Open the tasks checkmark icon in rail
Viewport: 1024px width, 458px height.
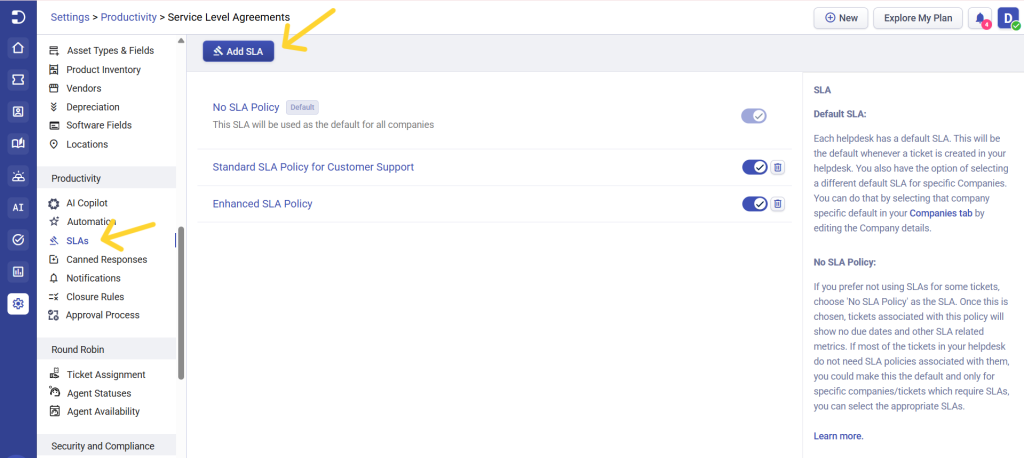click(x=18, y=240)
